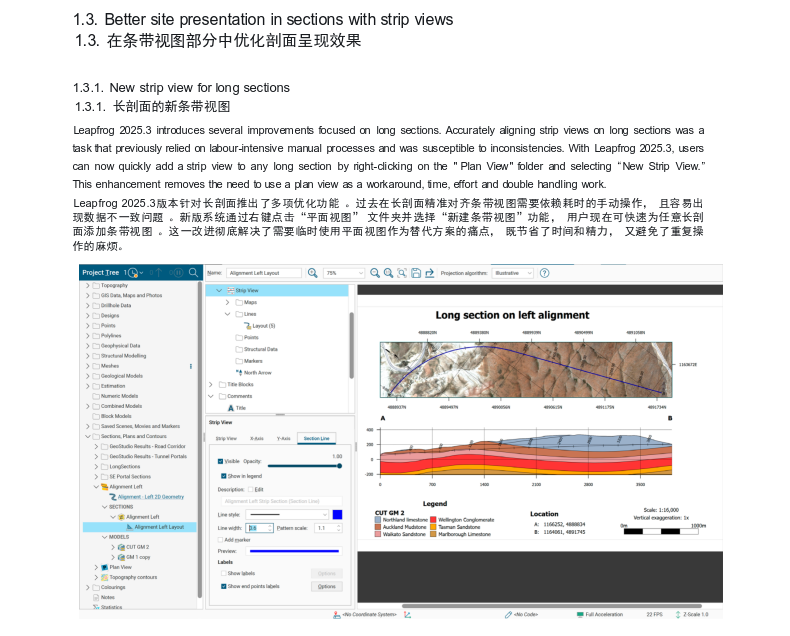This screenshot has width=790, height=636.
Task: Click the layout Name input field
Action: 264,272
